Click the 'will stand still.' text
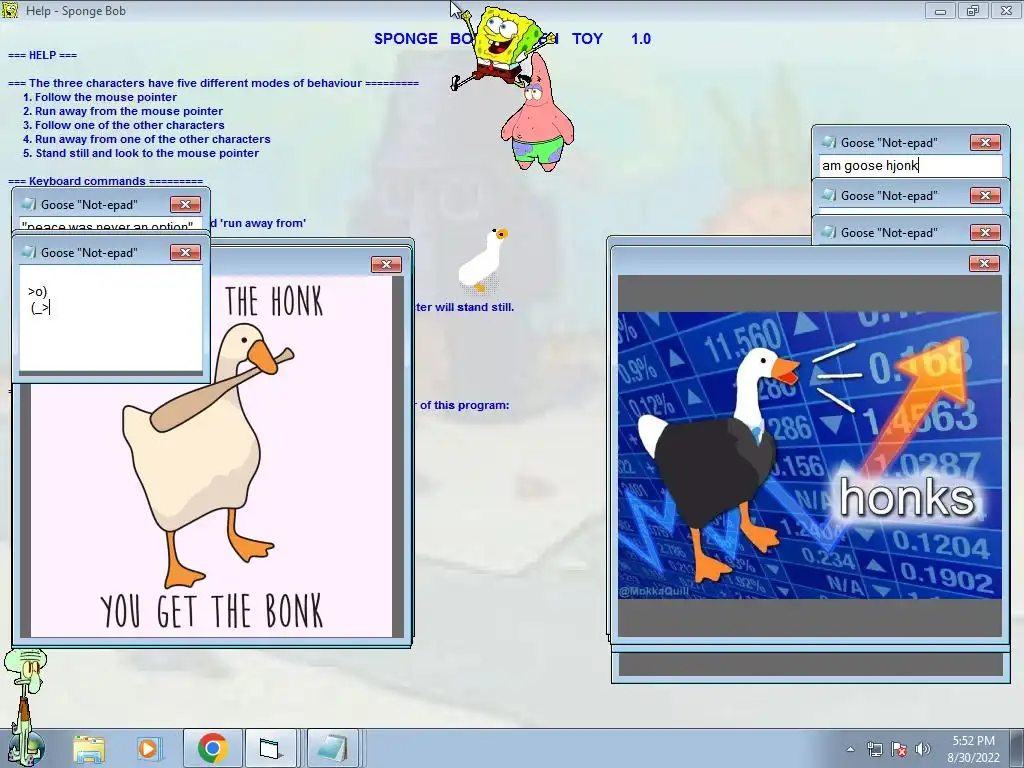The width and height of the screenshot is (1024, 768). click(x=474, y=307)
